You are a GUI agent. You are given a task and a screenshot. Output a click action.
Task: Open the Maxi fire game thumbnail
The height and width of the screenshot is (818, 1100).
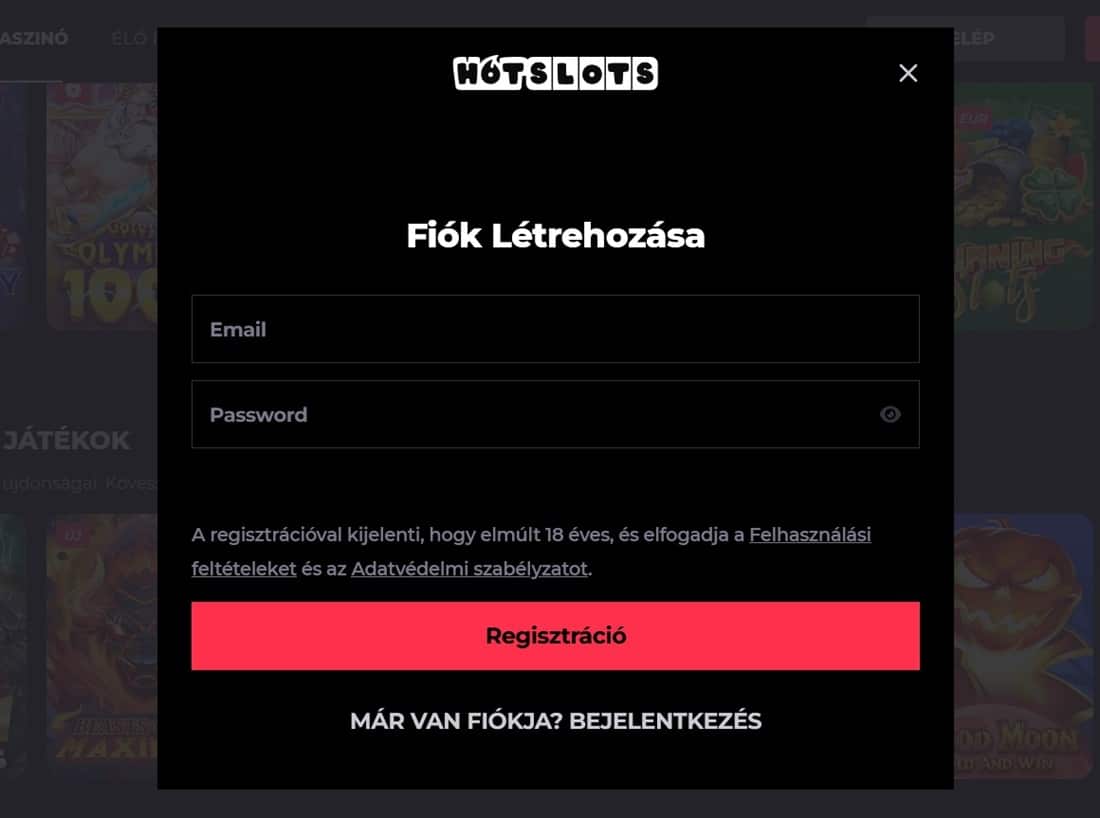click(102, 641)
